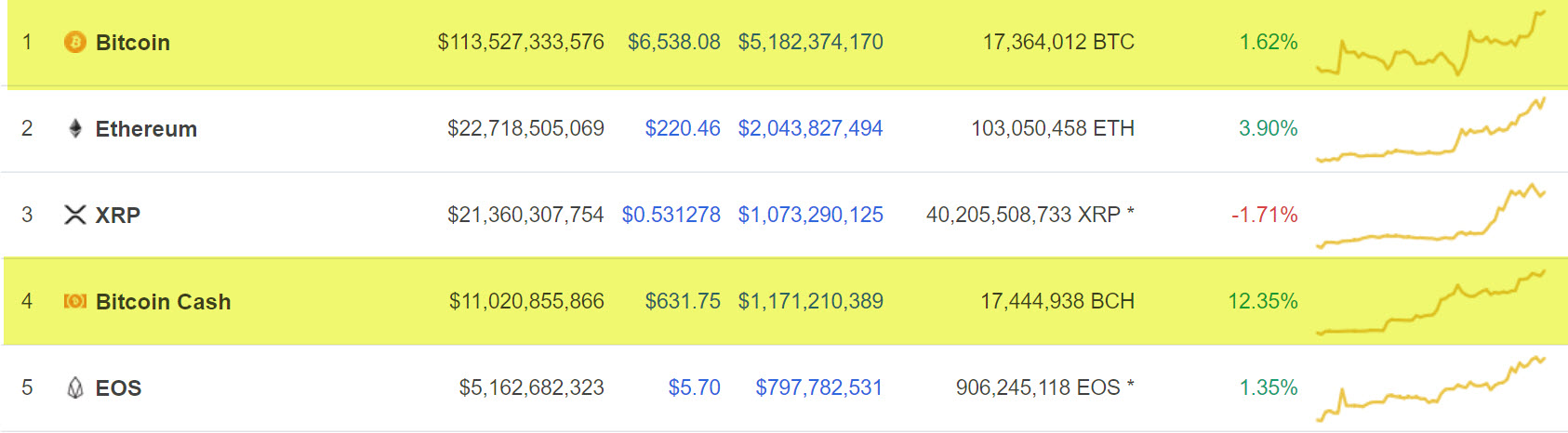This screenshot has height=433, width=1568.
Task: Open Ethereum volume $2,043,827,494 link
Action: coord(811,128)
